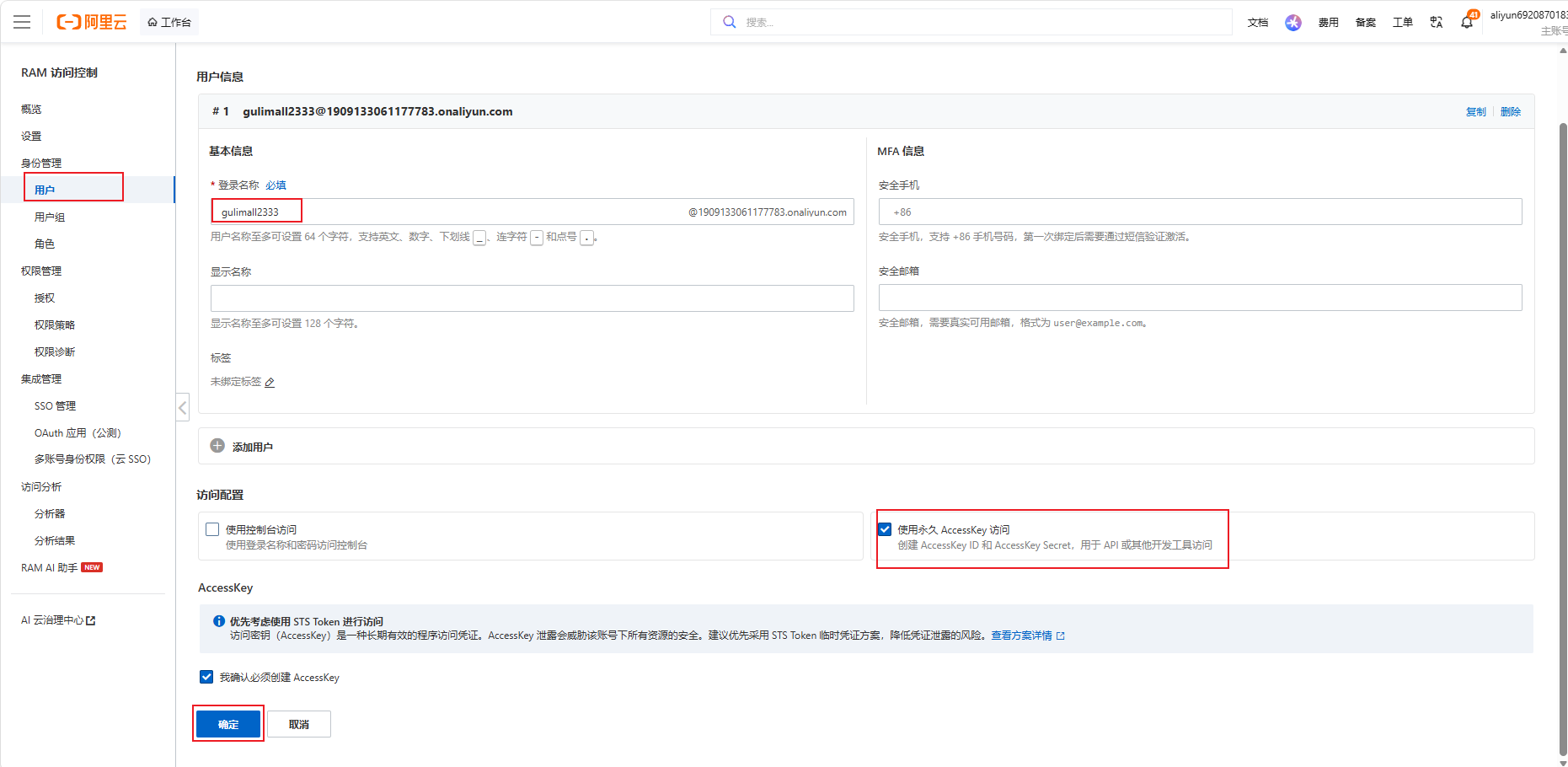The image size is (1568, 767).
Task: Open 文档 in the top bar
Action: click(x=1258, y=23)
